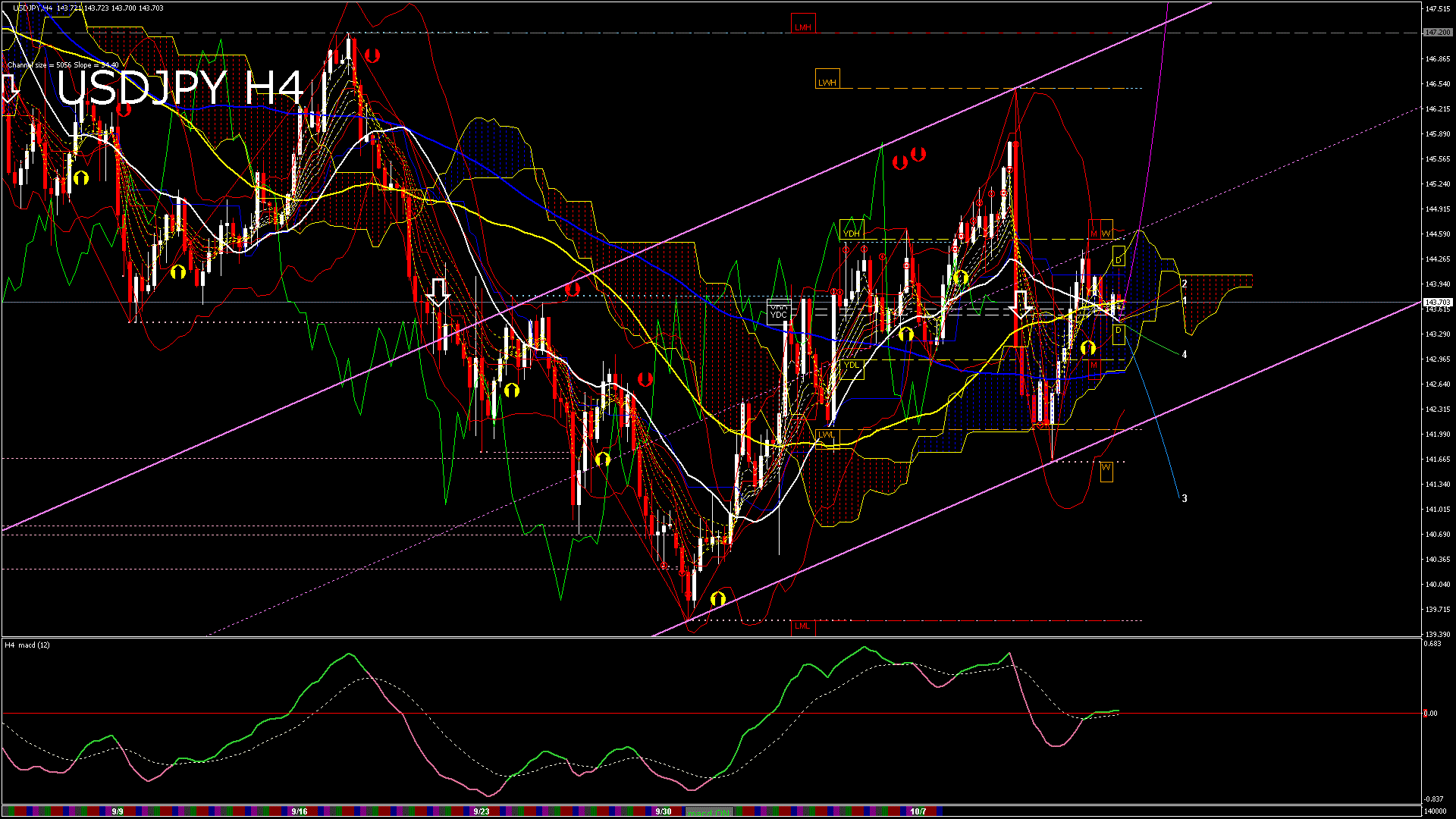Click the LMH red label at the chart top
Image resolution: width=1456 pixels, height=819 pixels.
[802, 27]
